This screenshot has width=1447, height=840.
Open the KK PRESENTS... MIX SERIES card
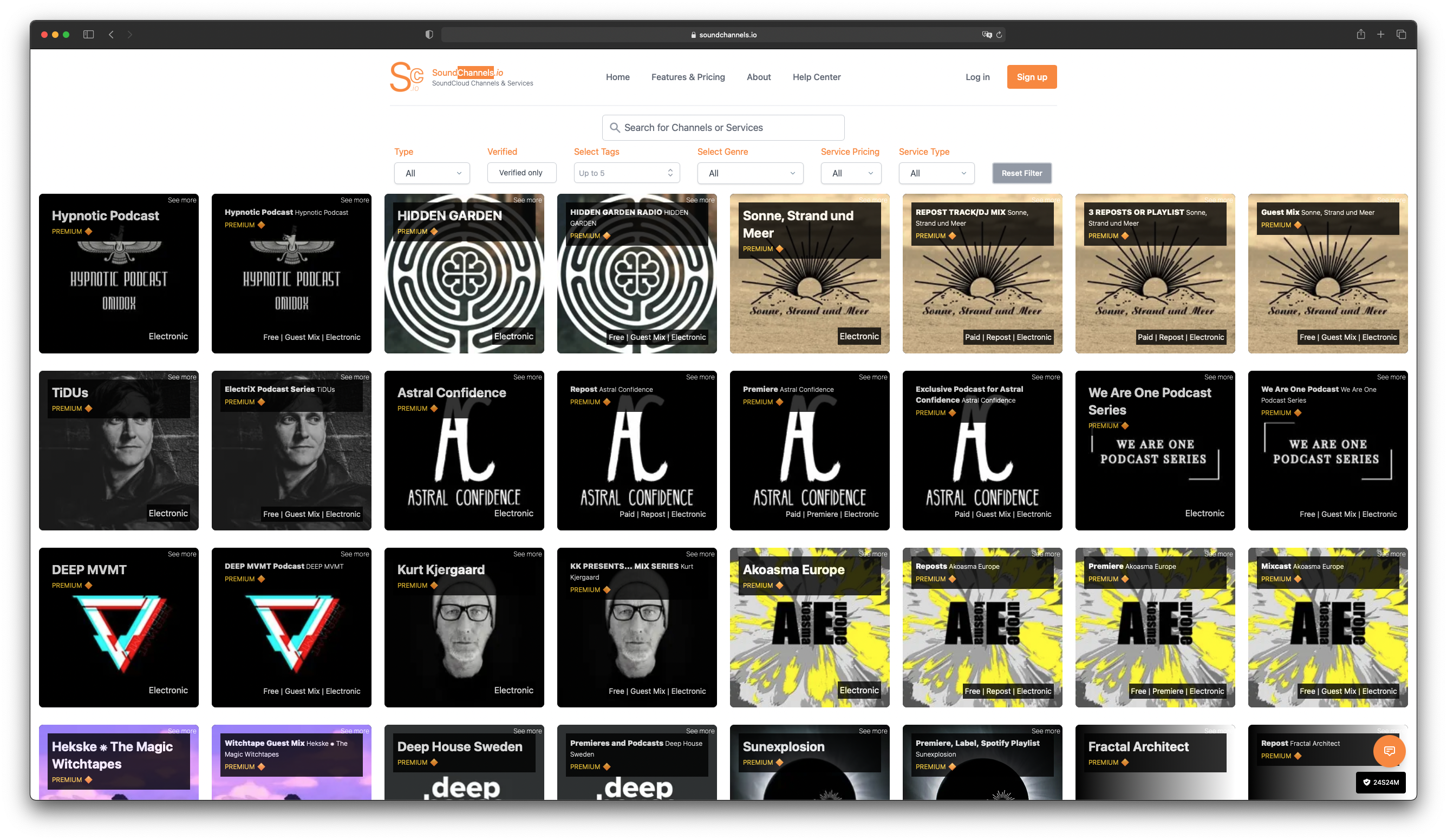pos(637,627)
